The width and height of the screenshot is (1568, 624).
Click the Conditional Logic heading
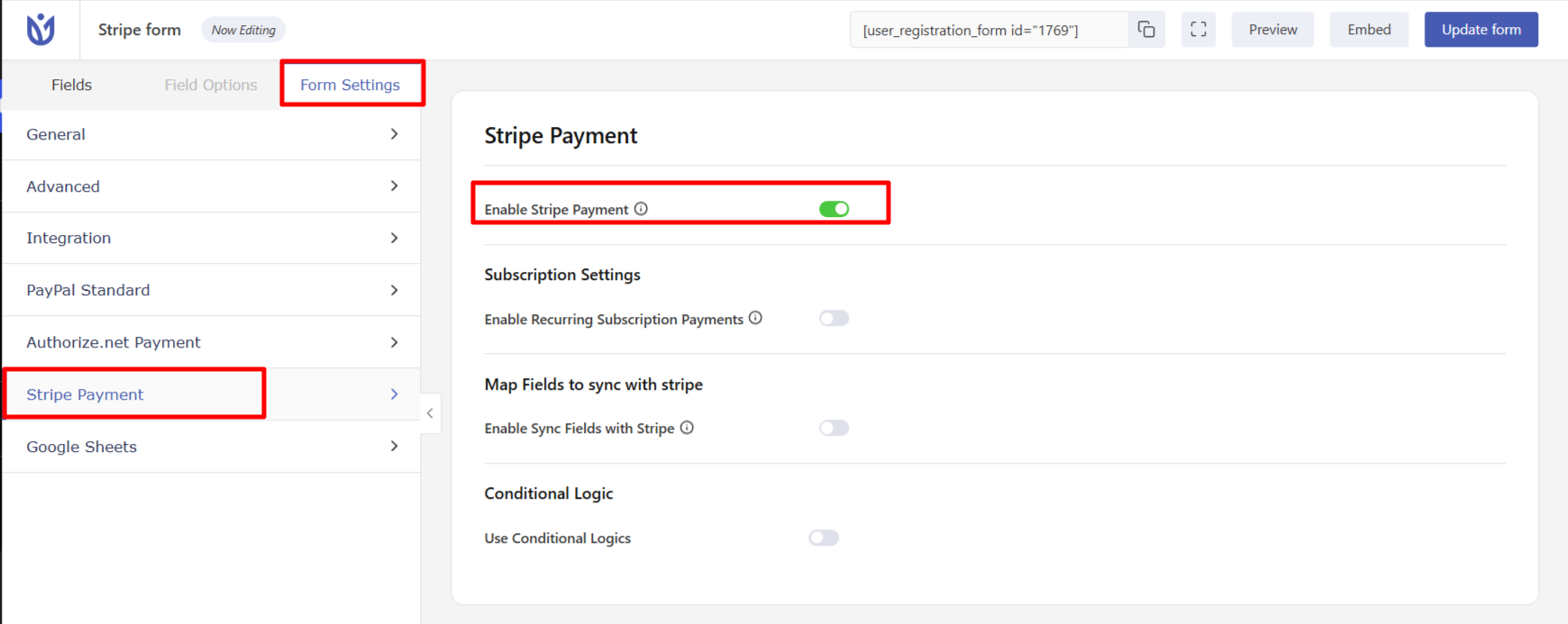(548, 493)
